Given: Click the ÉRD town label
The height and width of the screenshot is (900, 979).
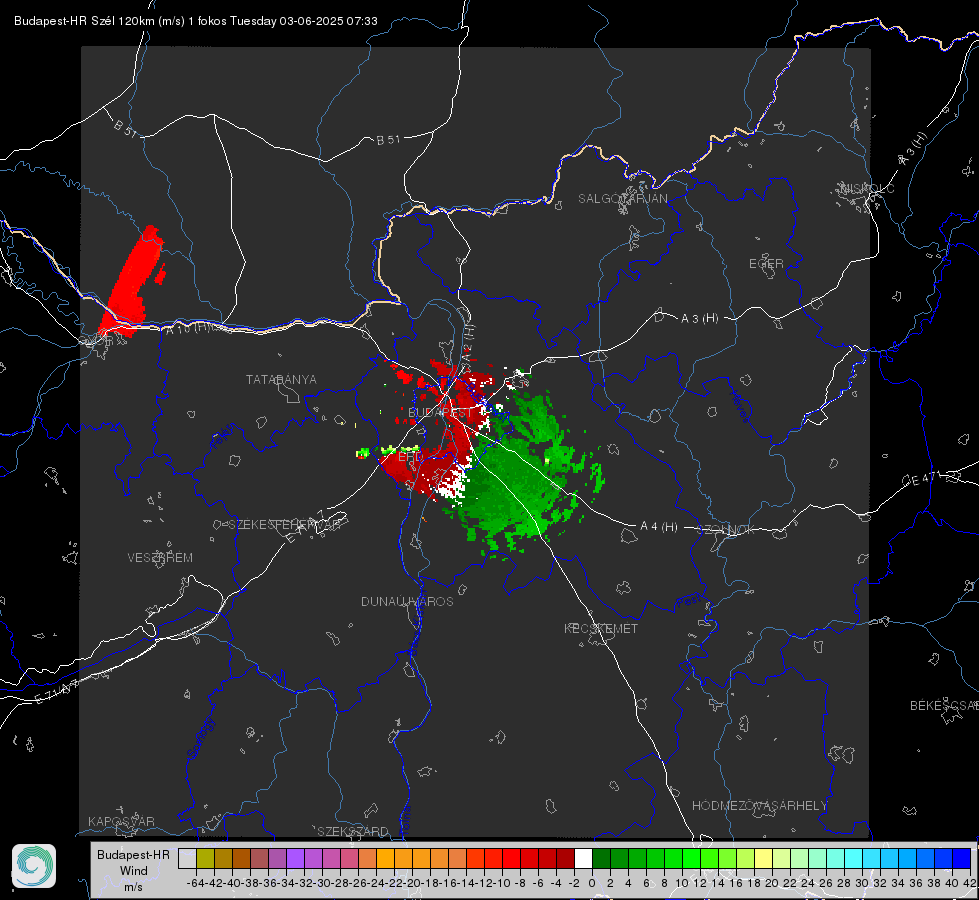Looking at the screenshot, I should [x=410, y=457].
